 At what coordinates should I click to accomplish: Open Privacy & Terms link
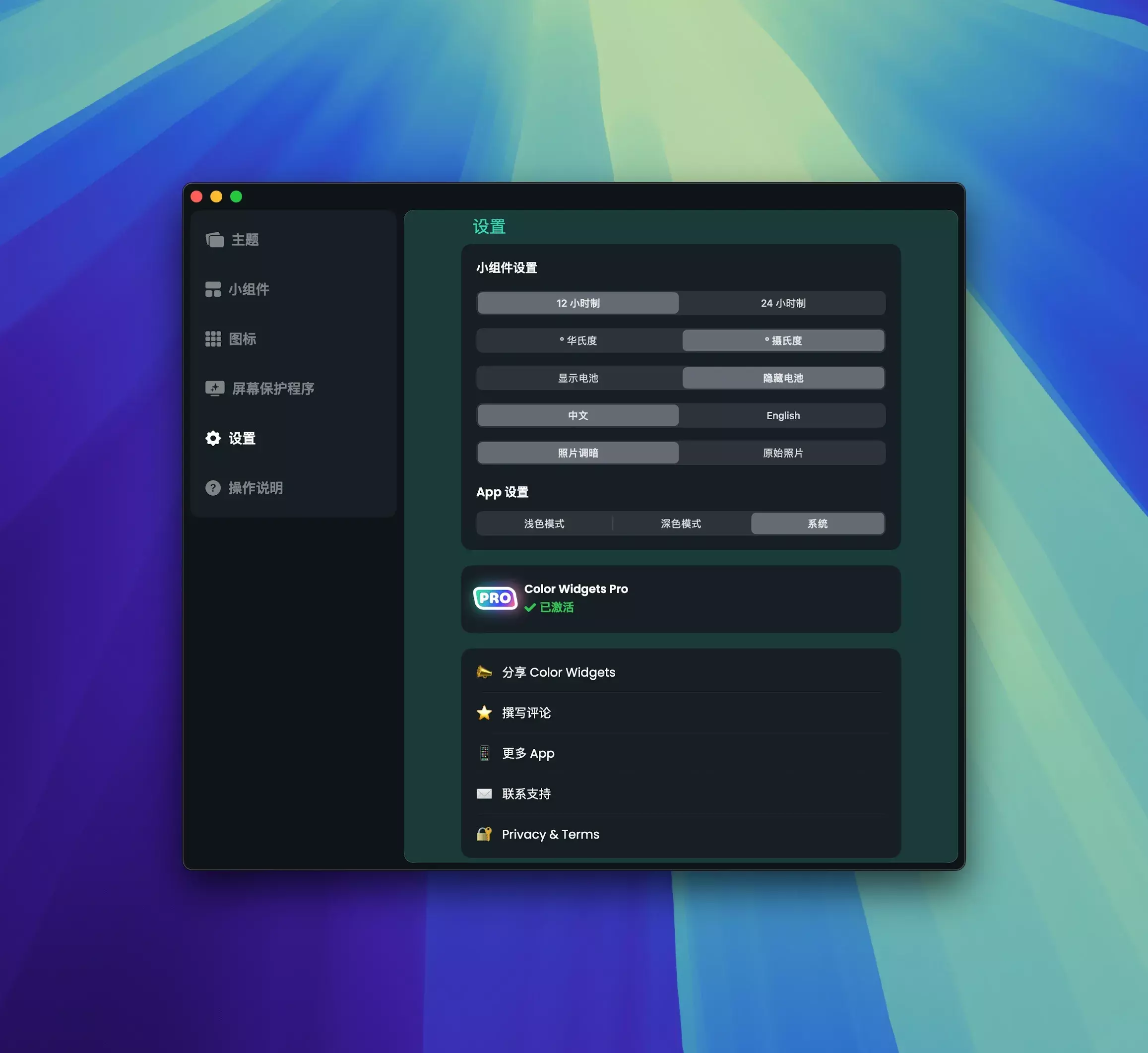click(550, 834)
